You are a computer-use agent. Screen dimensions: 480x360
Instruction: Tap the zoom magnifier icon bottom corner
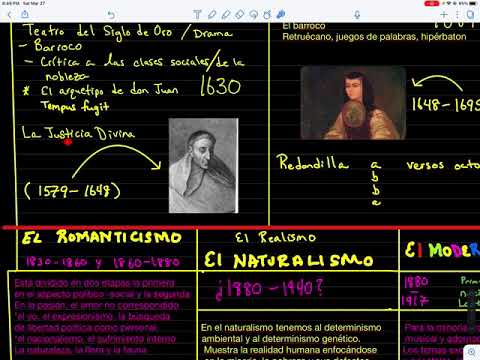click(471, 351)
